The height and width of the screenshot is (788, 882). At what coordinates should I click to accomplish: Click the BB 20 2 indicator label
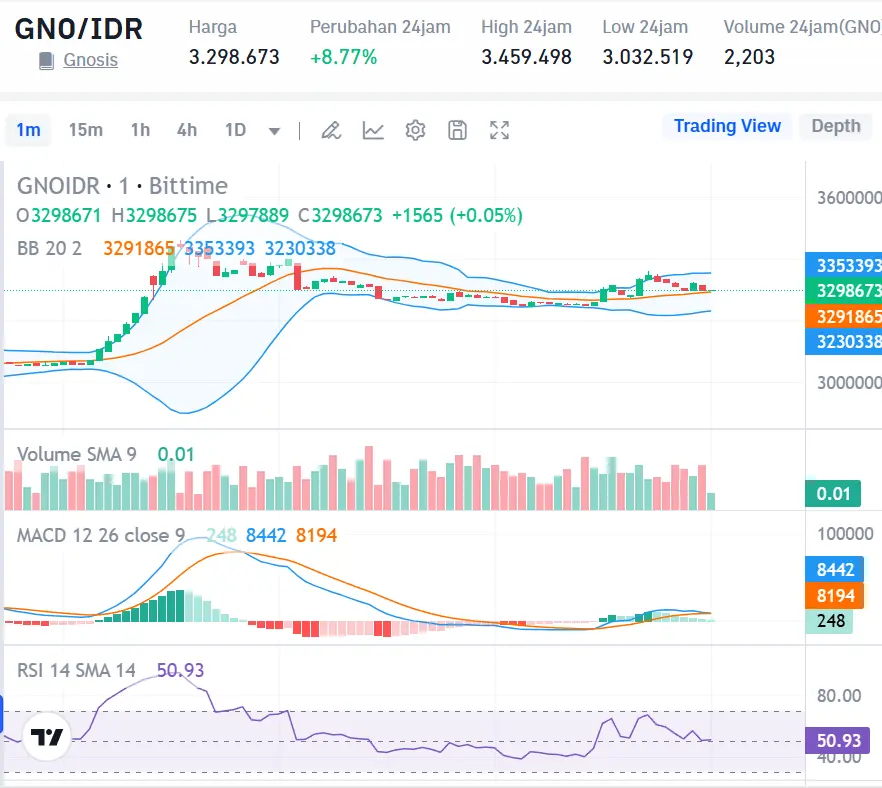point(45,248)
